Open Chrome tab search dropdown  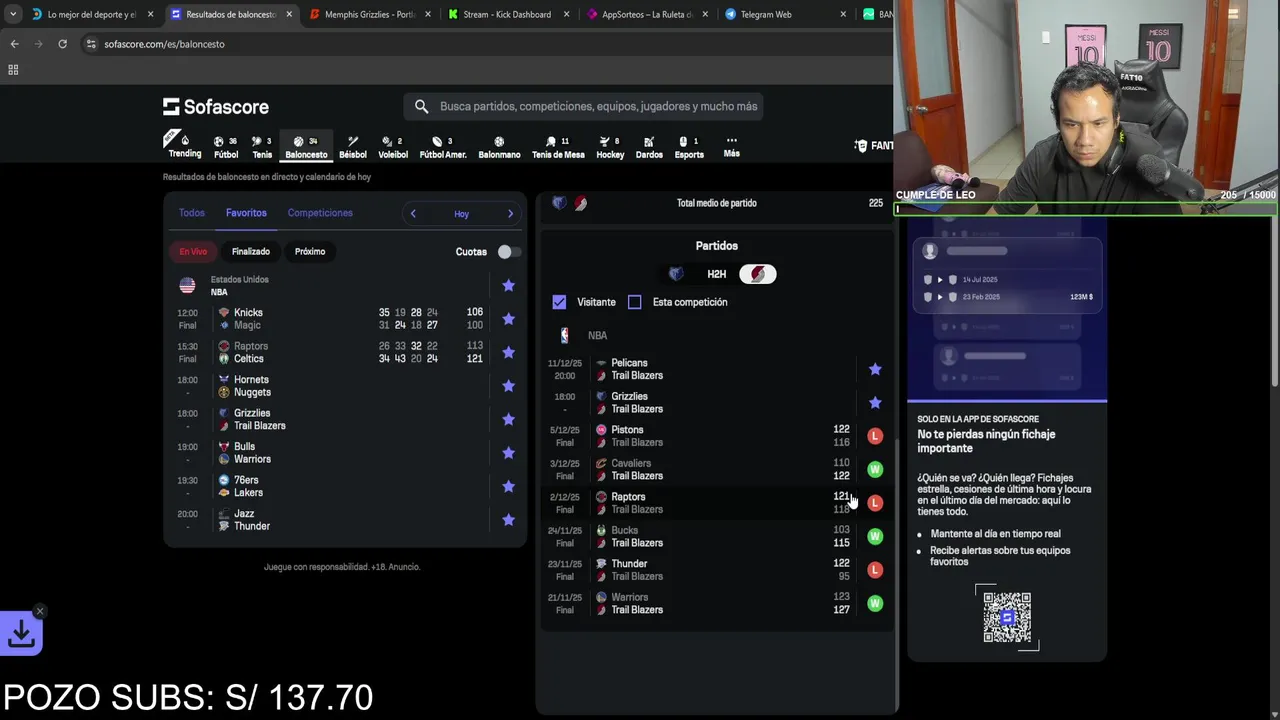12,14
